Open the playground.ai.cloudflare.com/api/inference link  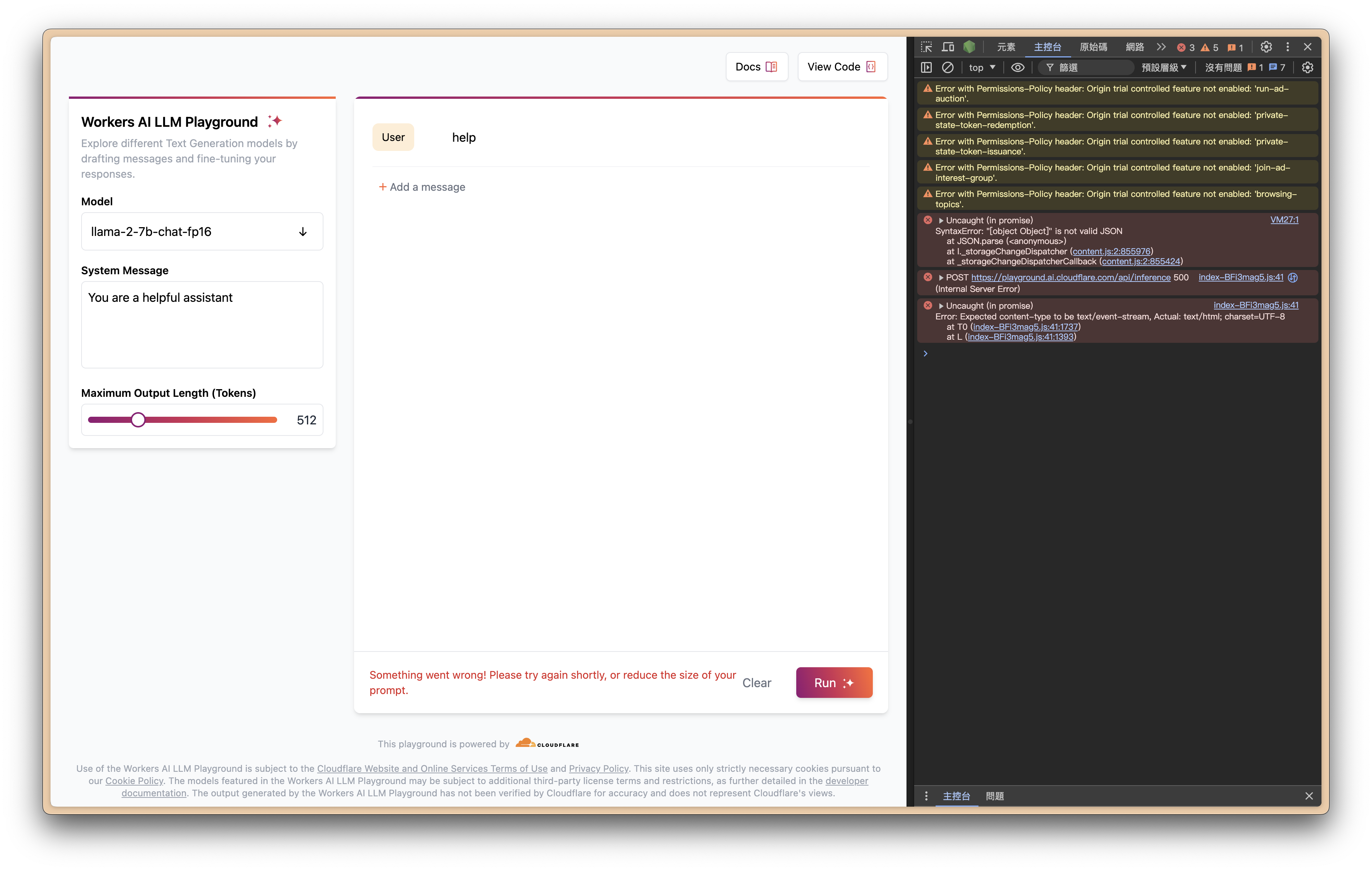pos(1071,278)
